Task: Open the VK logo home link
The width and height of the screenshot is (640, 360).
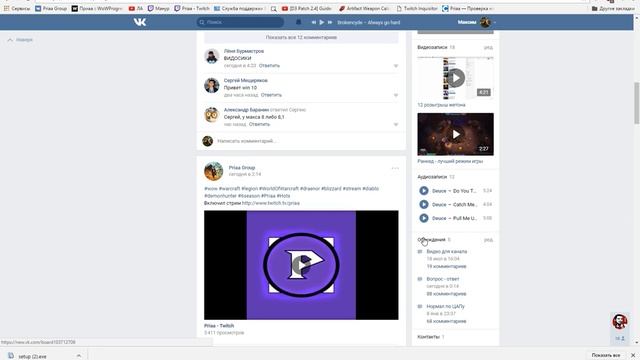Action: (140, 22)
